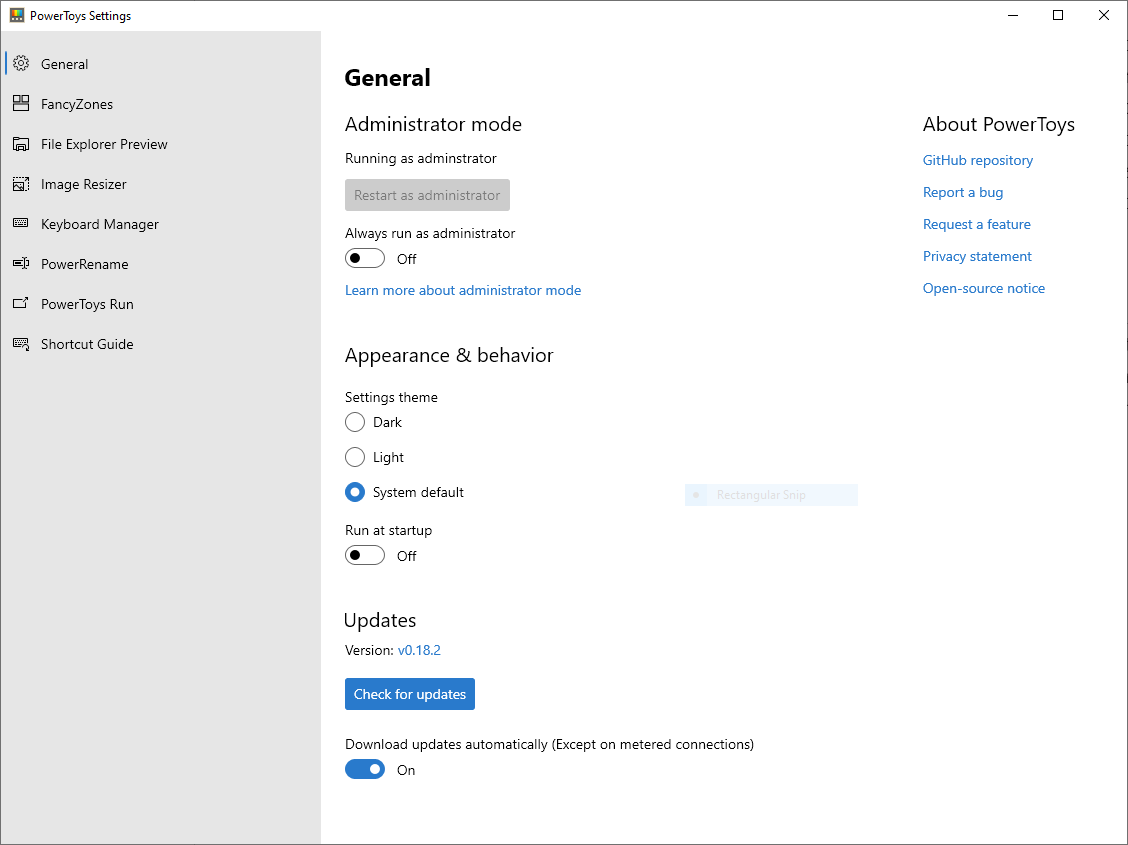Viewport: 1128px width, 845px height.
Task: Open FancyZones via its grid icon
Action: pos(21,104)
